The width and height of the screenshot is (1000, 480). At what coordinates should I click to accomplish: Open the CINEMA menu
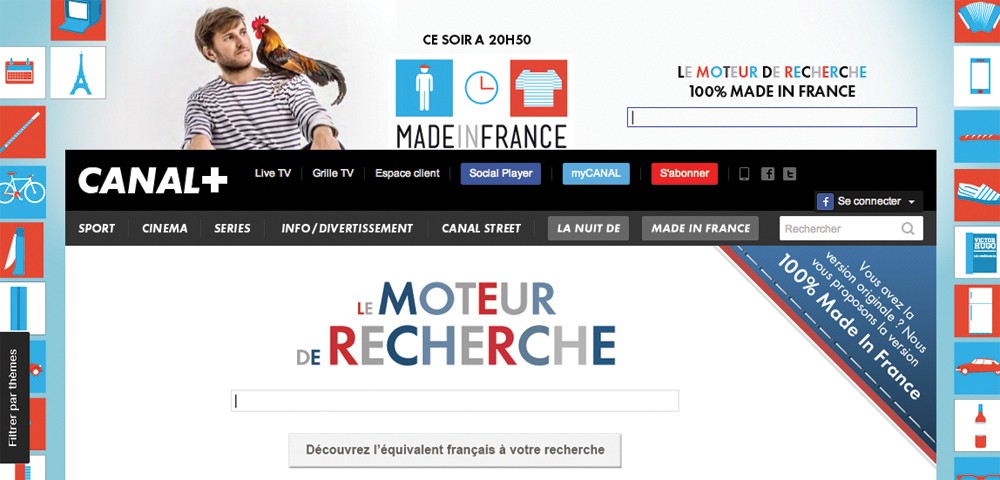[165, 228]
